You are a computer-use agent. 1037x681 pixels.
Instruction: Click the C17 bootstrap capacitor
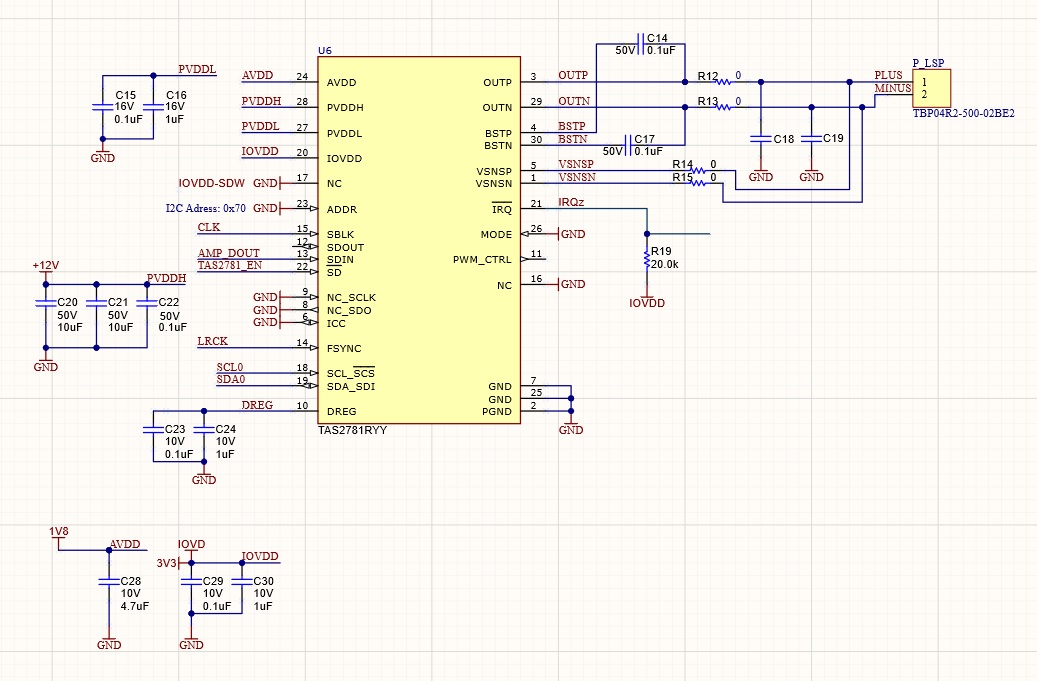[x=628, y=145]
